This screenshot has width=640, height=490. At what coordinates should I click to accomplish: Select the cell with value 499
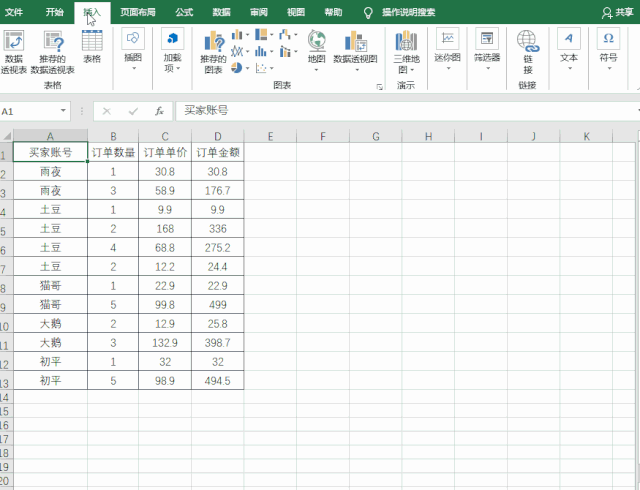point(218,305)
